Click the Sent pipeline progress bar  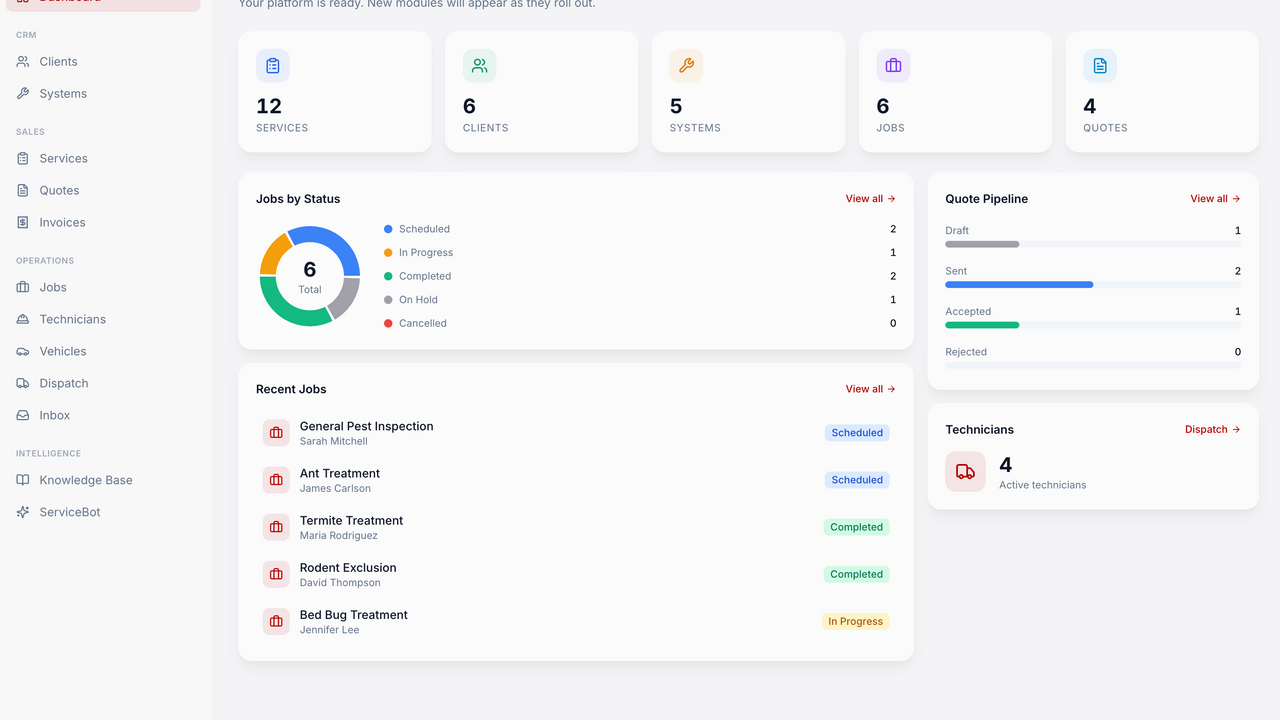click(x=1093, y=285)
